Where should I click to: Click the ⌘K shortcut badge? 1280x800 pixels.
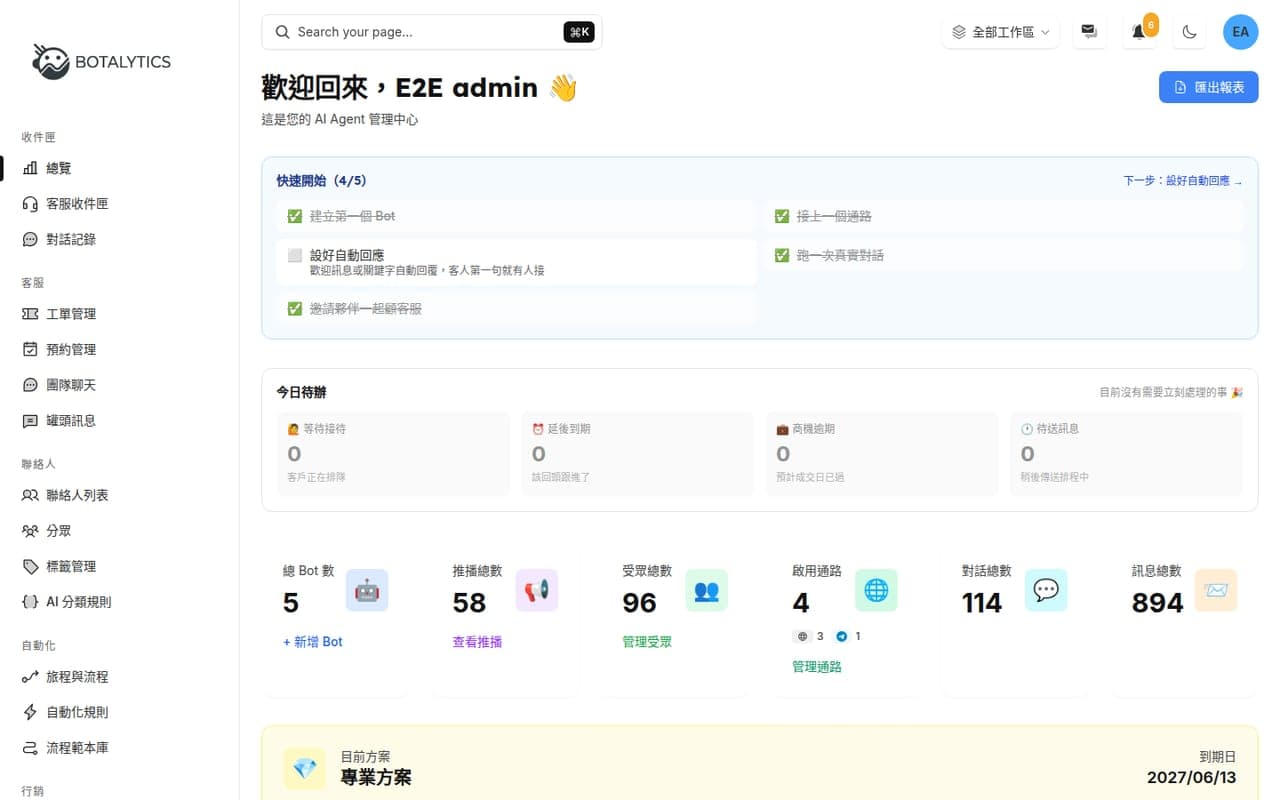pos(579,32)
